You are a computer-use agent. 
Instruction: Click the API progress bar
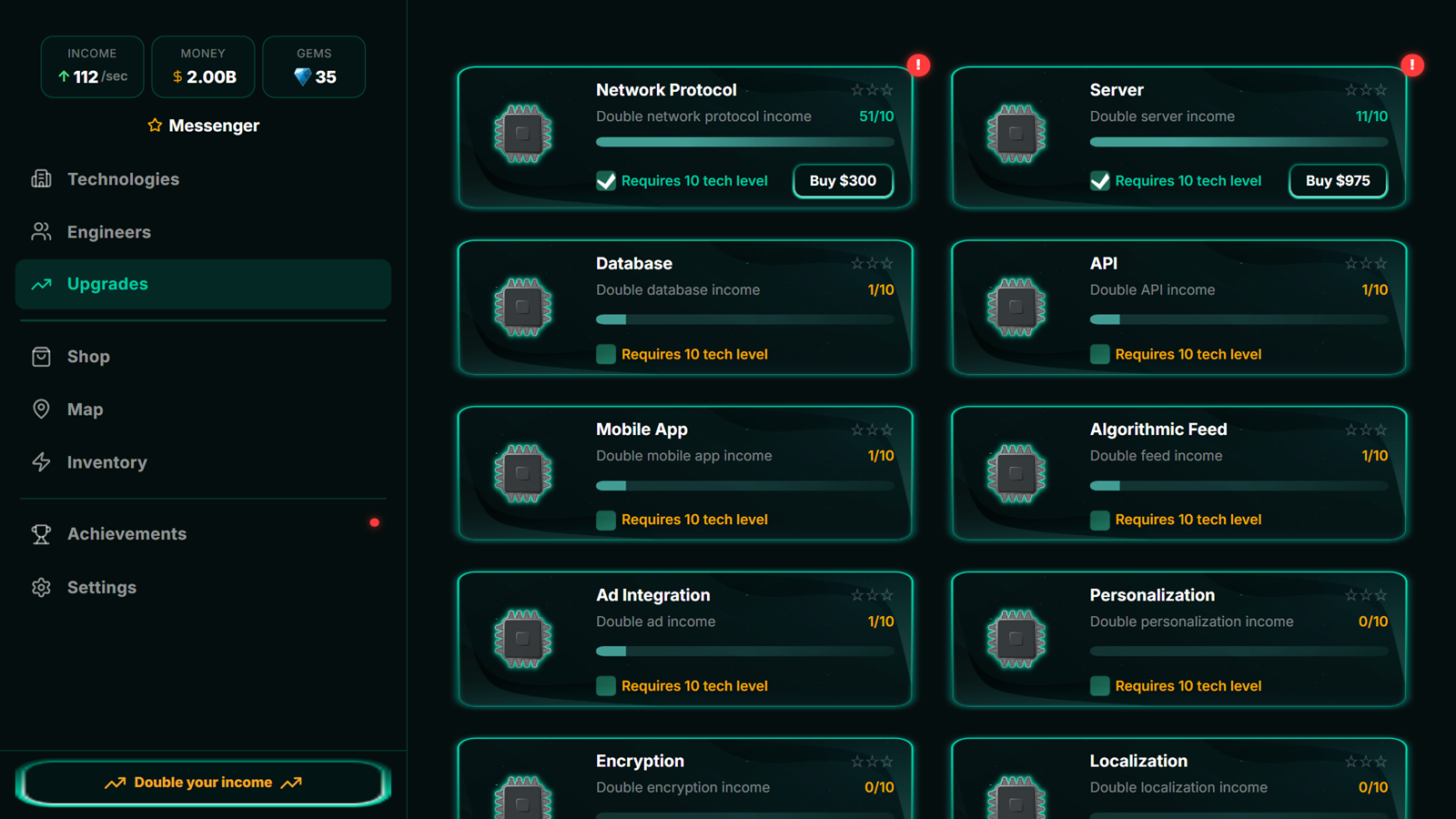click(1239, 319)
